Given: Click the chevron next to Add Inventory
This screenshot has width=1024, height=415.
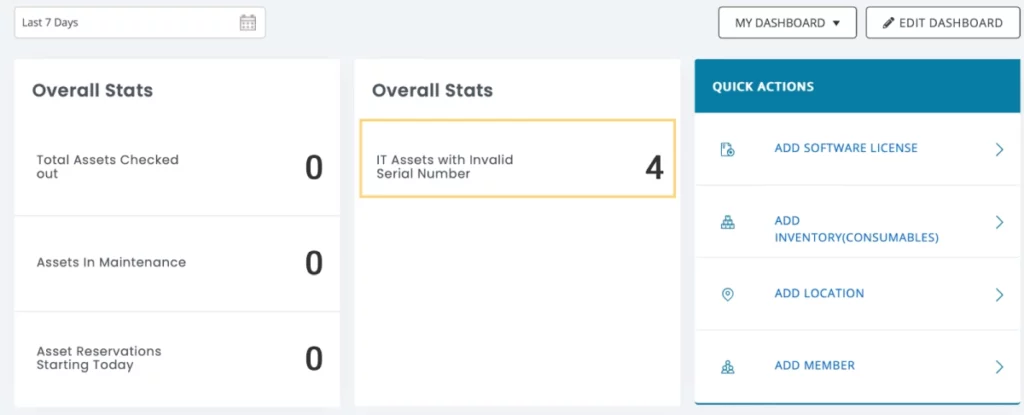Looking at the screenshot, I should 999,222.
